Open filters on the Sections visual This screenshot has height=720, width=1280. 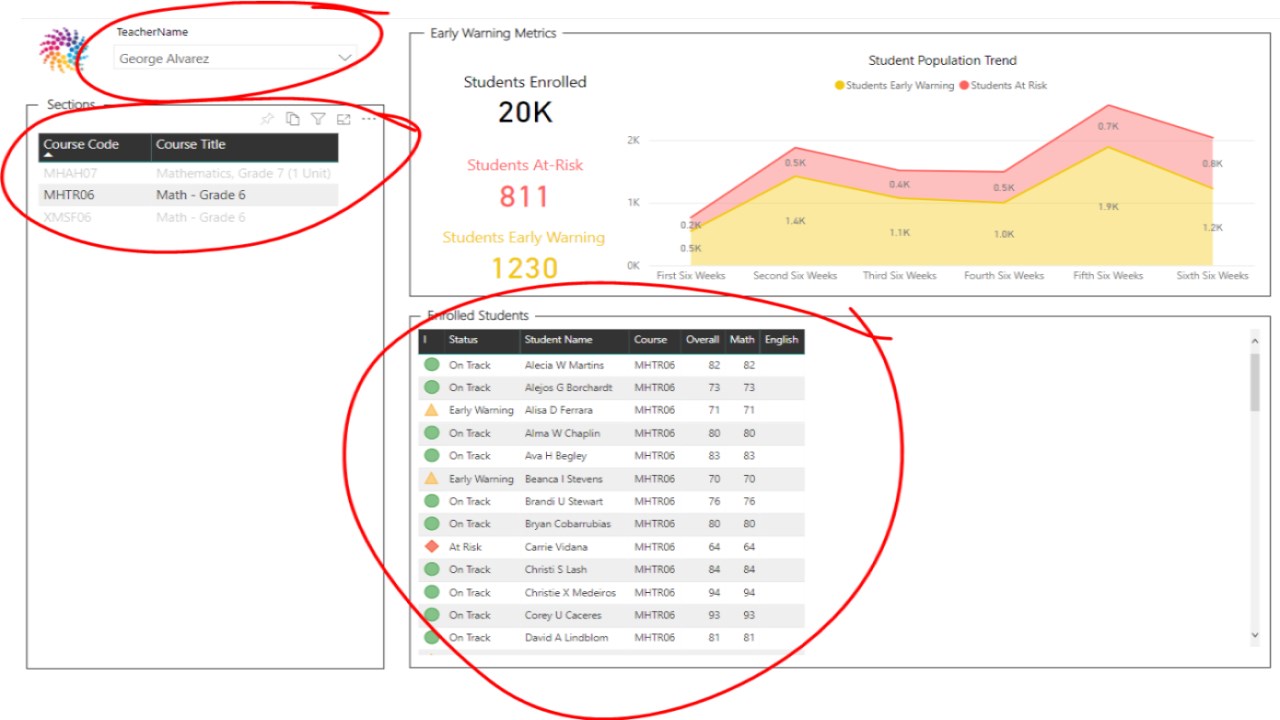(318, 119)
